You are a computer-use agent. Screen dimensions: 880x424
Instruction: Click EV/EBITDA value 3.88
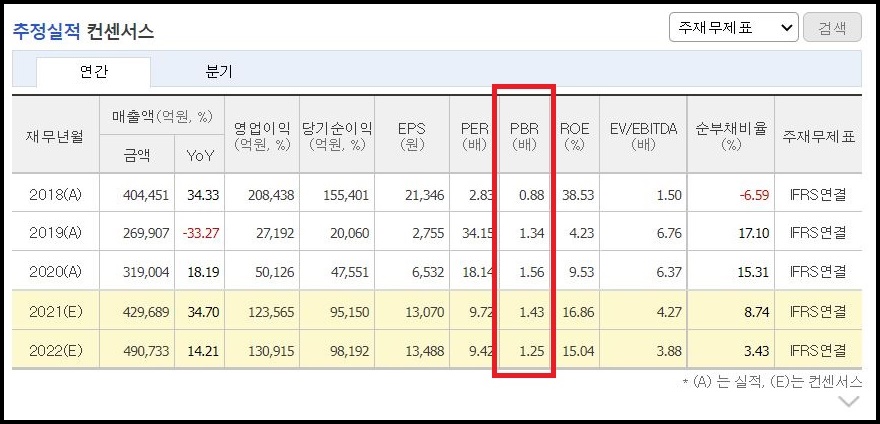[669, 352]
